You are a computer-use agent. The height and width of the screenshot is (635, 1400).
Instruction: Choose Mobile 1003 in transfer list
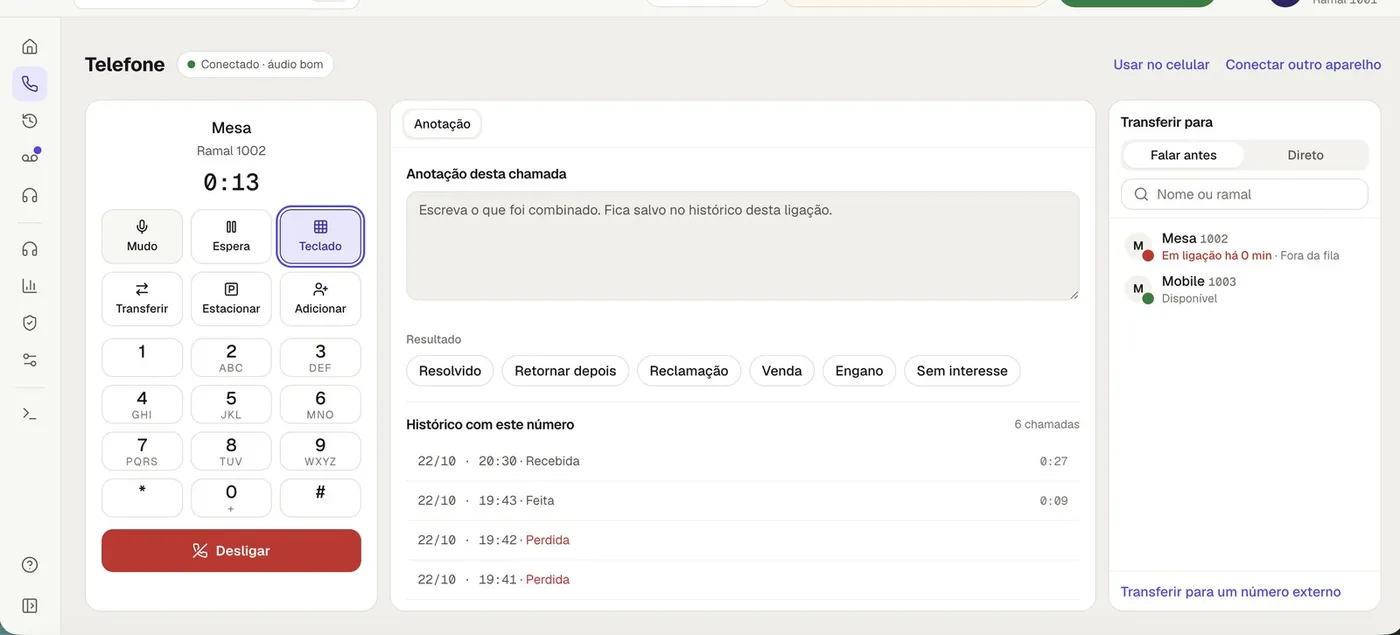(1245, 289)
